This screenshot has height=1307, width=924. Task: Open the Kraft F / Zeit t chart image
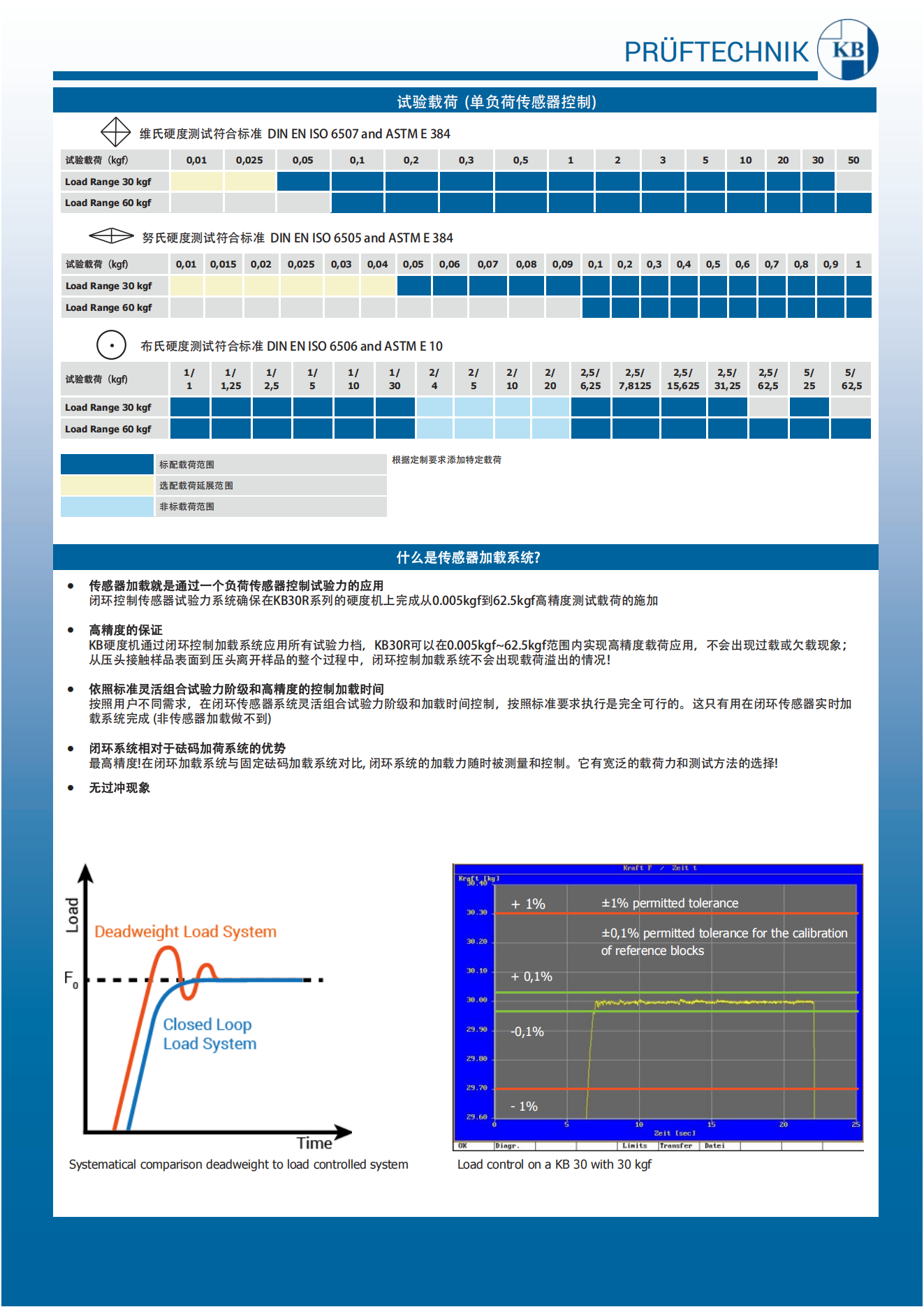[x=658, y=1007]
